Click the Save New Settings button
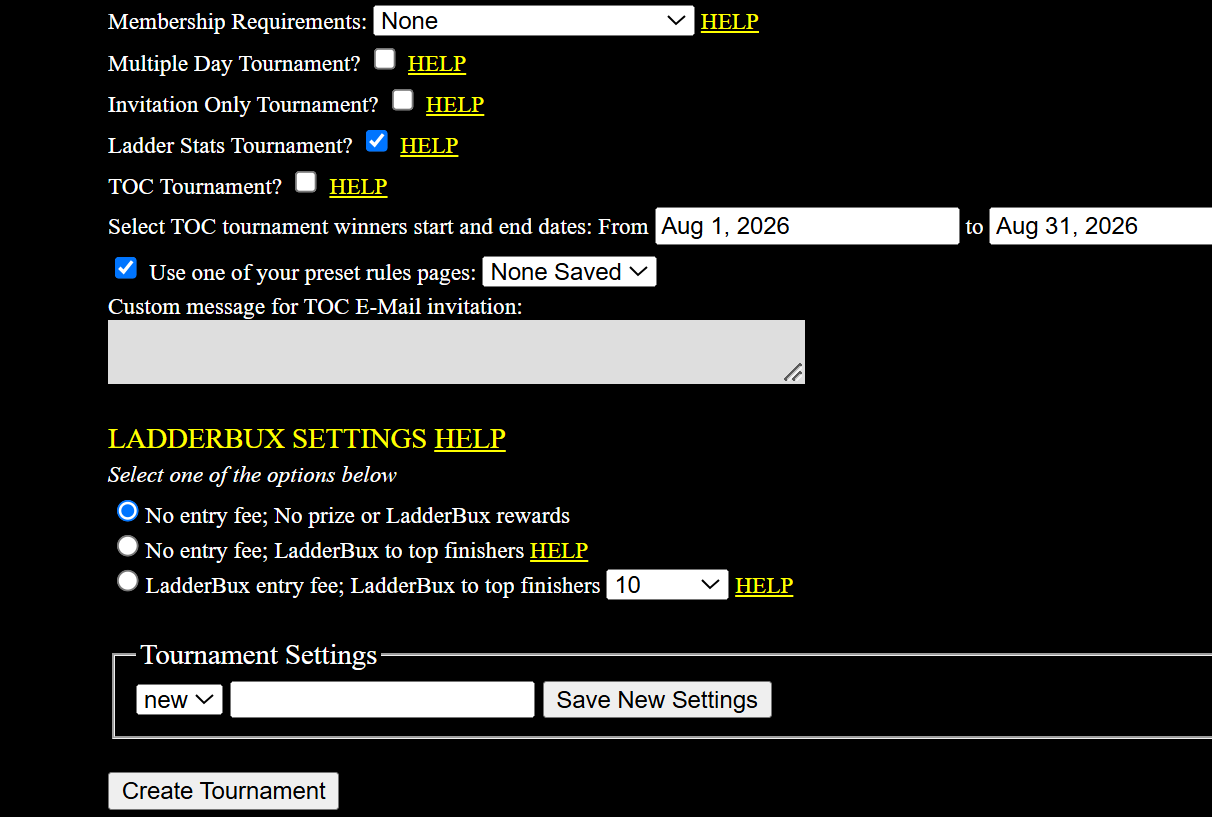 [657, 700]
